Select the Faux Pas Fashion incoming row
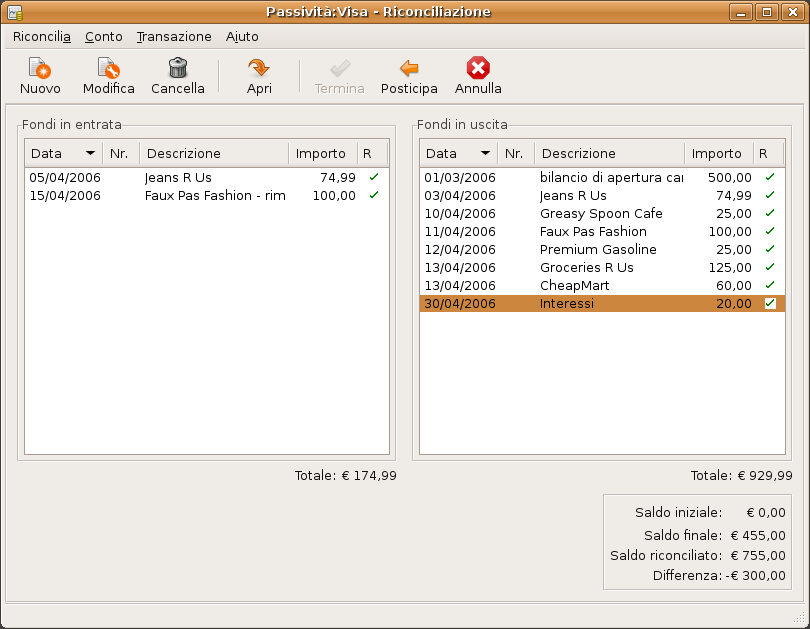Image resolution: width=810 pixels, height=629 pixels. pyautogui.click(x=214, y=195)
